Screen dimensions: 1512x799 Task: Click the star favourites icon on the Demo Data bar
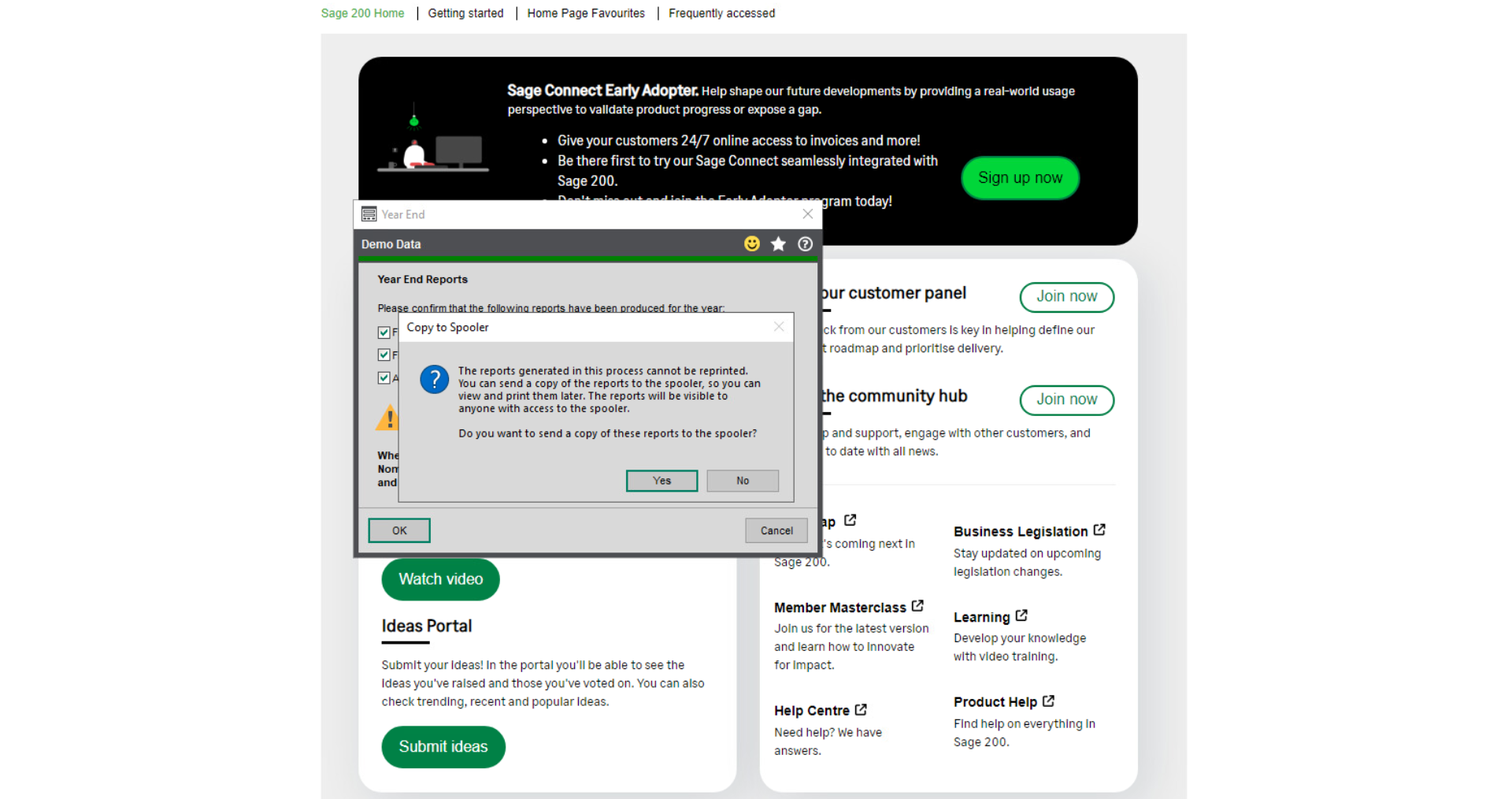point(778,244)
